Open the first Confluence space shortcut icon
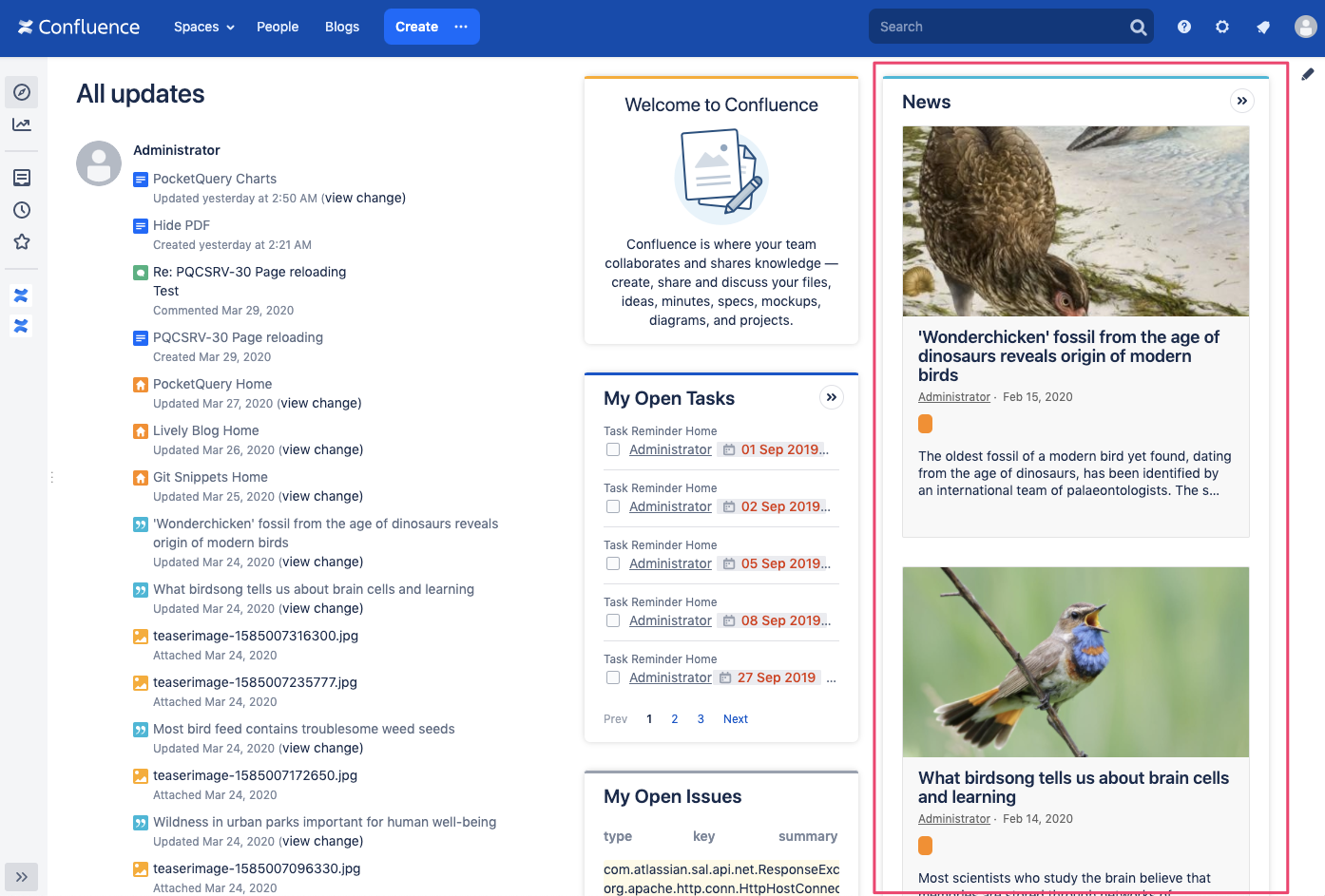The image size is (1325, 896). [x=21, y=295]
